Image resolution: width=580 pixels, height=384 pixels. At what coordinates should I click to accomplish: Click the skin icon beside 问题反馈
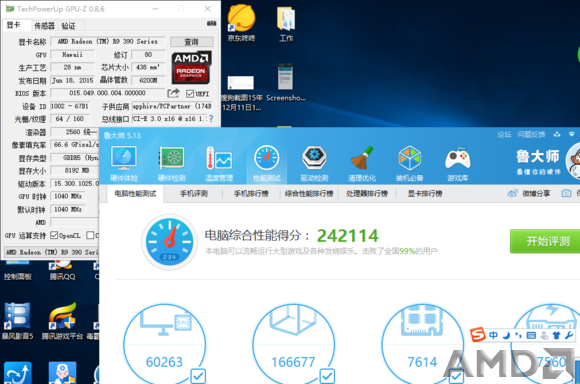point(557,134)
